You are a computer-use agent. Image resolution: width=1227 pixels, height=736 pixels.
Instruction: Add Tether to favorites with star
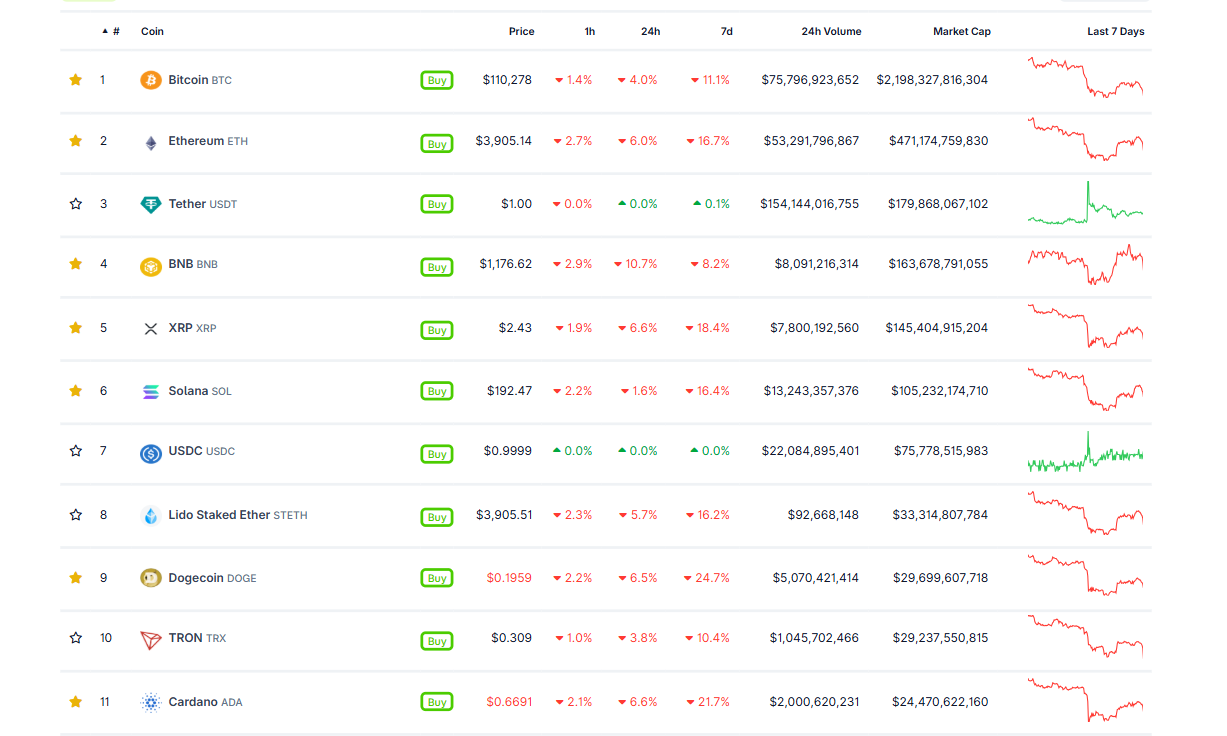pos(76,204)
